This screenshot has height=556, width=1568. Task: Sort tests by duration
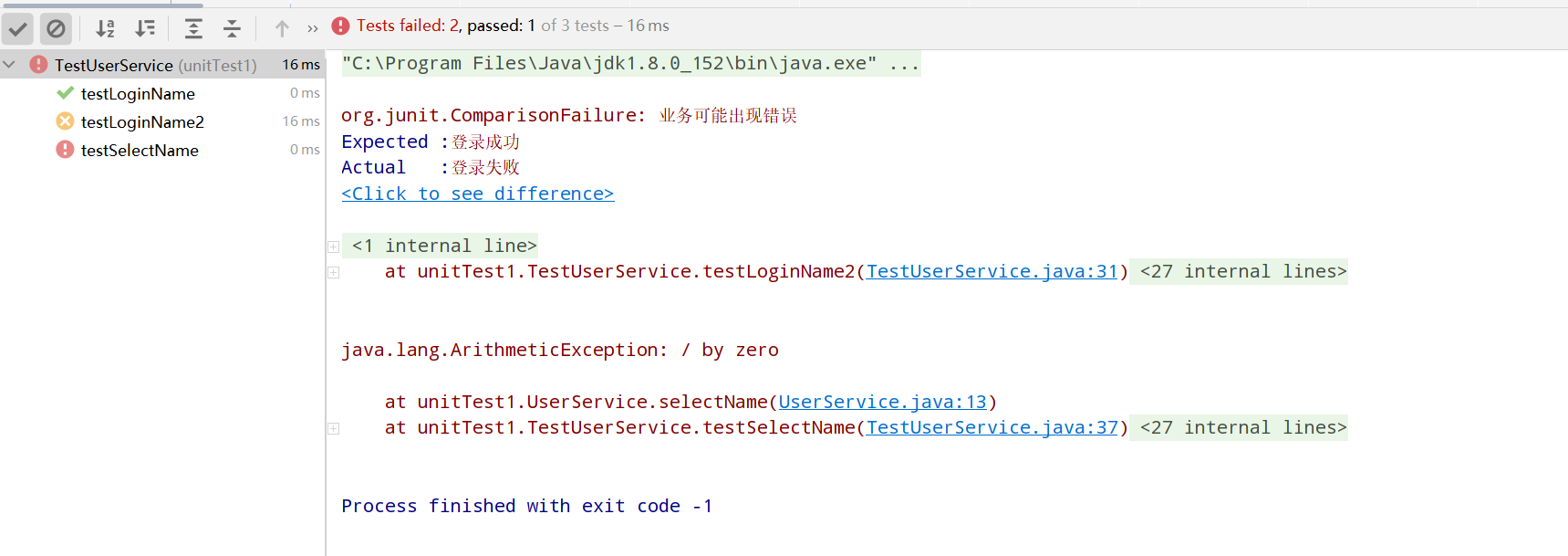point(145,28)
